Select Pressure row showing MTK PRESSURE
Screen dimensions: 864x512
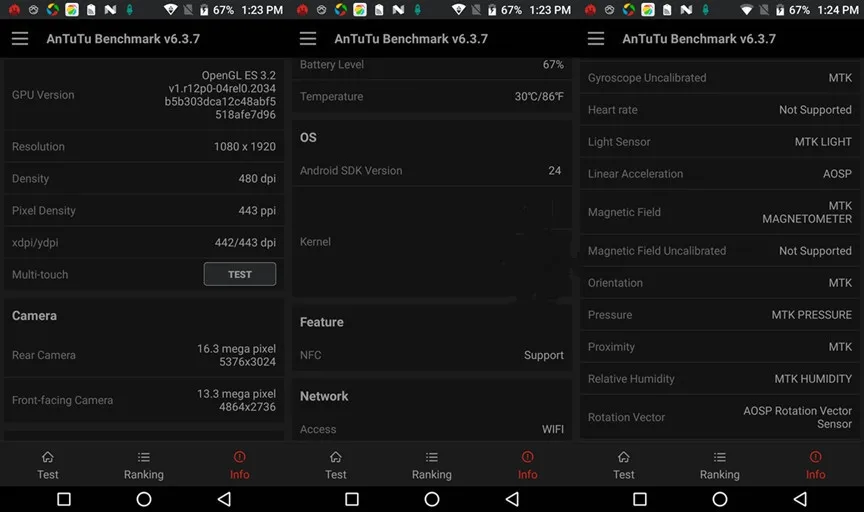point(720,315)
